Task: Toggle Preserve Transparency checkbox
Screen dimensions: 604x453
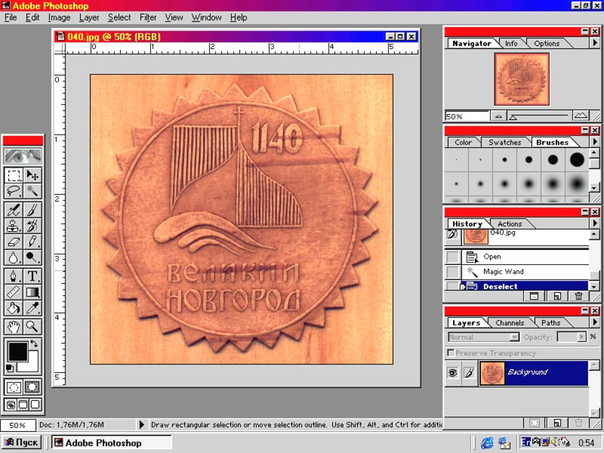Action: pos(450,353)
